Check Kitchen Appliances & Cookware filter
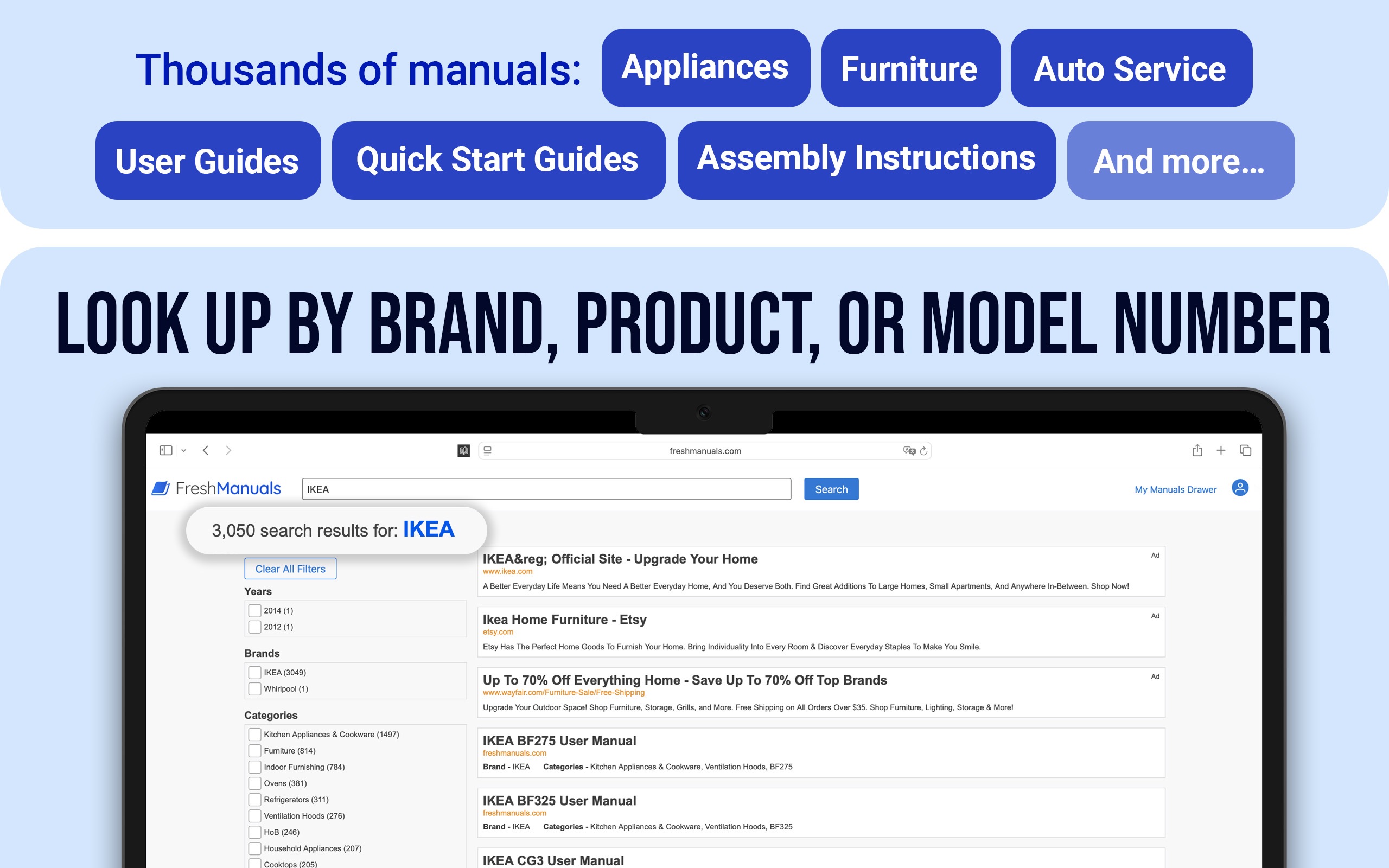This screenshot has height=868, width=1389. (x=255, y=734)
